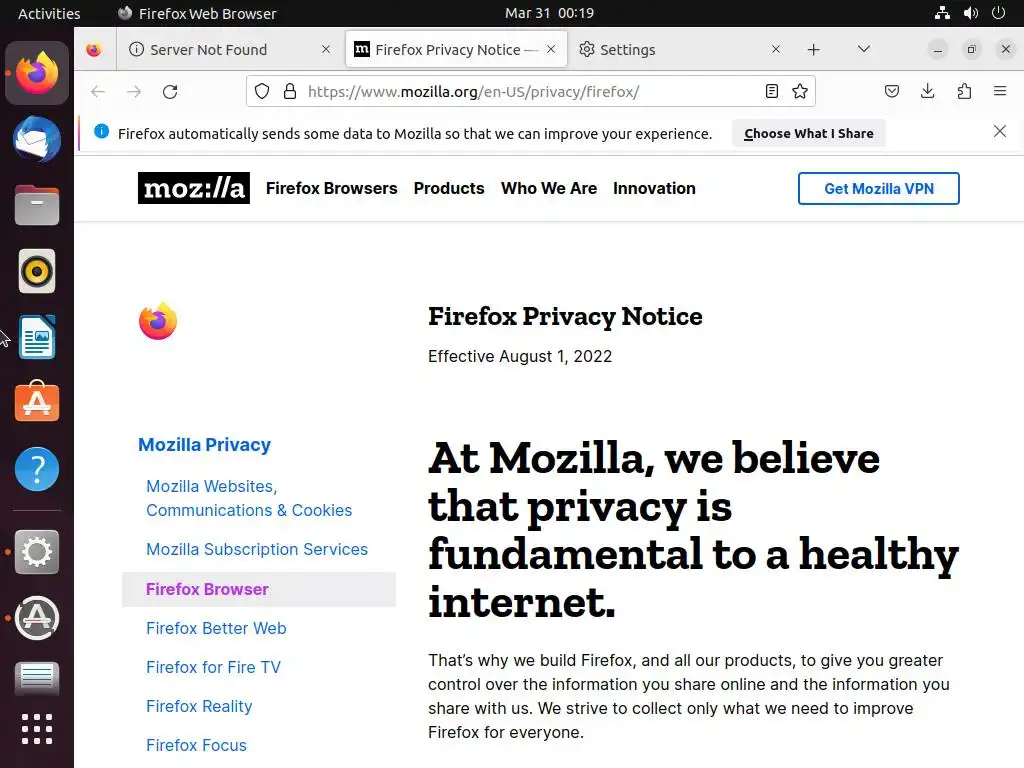Close the Server Not Found tab
Viewport: 1024px width, 768px height.
(x=326, y=50)
